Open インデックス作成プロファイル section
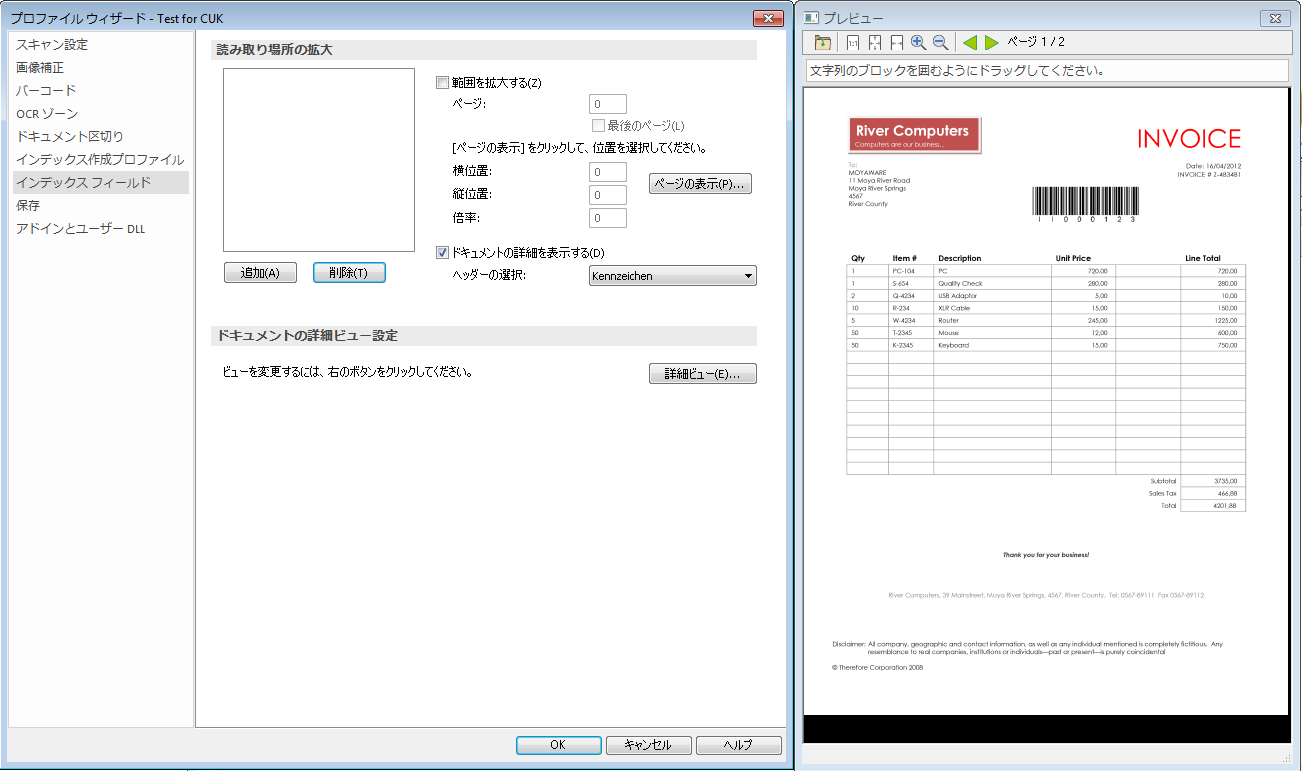 click(100, 160)
